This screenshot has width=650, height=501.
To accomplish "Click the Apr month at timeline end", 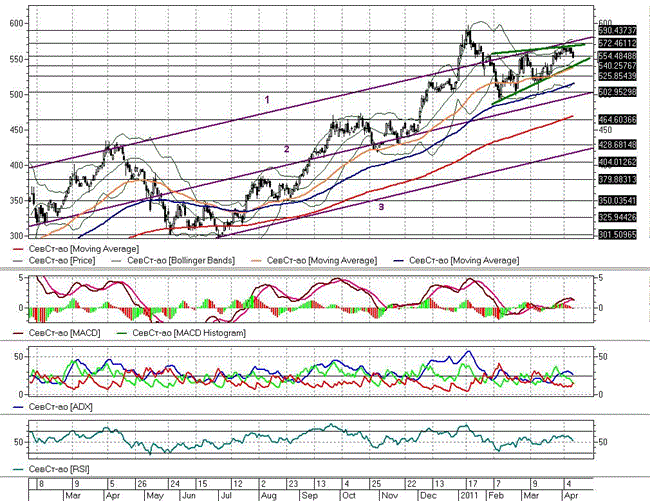I will point(571,496).
